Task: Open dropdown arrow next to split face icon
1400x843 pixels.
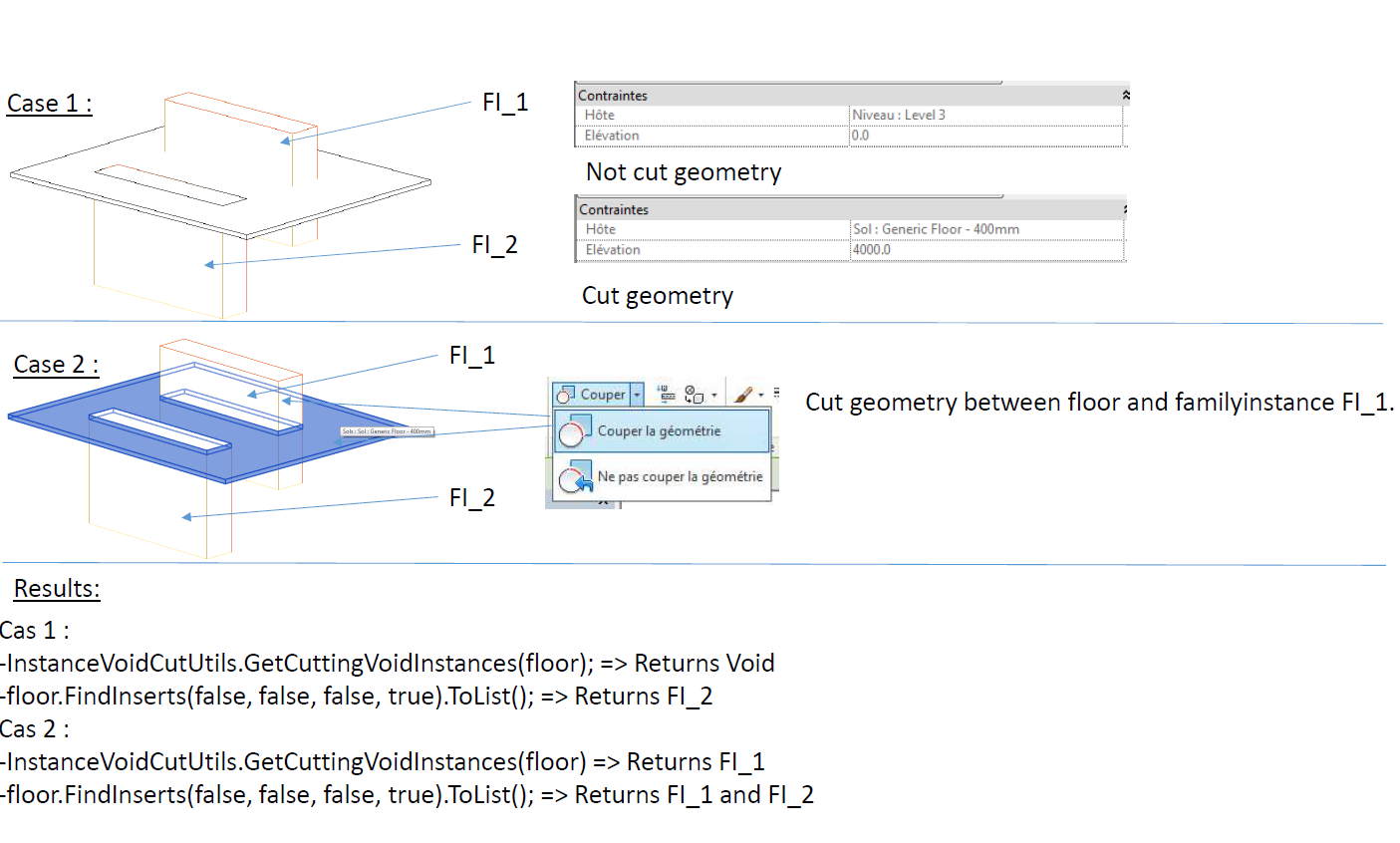Action: point(713,396)
